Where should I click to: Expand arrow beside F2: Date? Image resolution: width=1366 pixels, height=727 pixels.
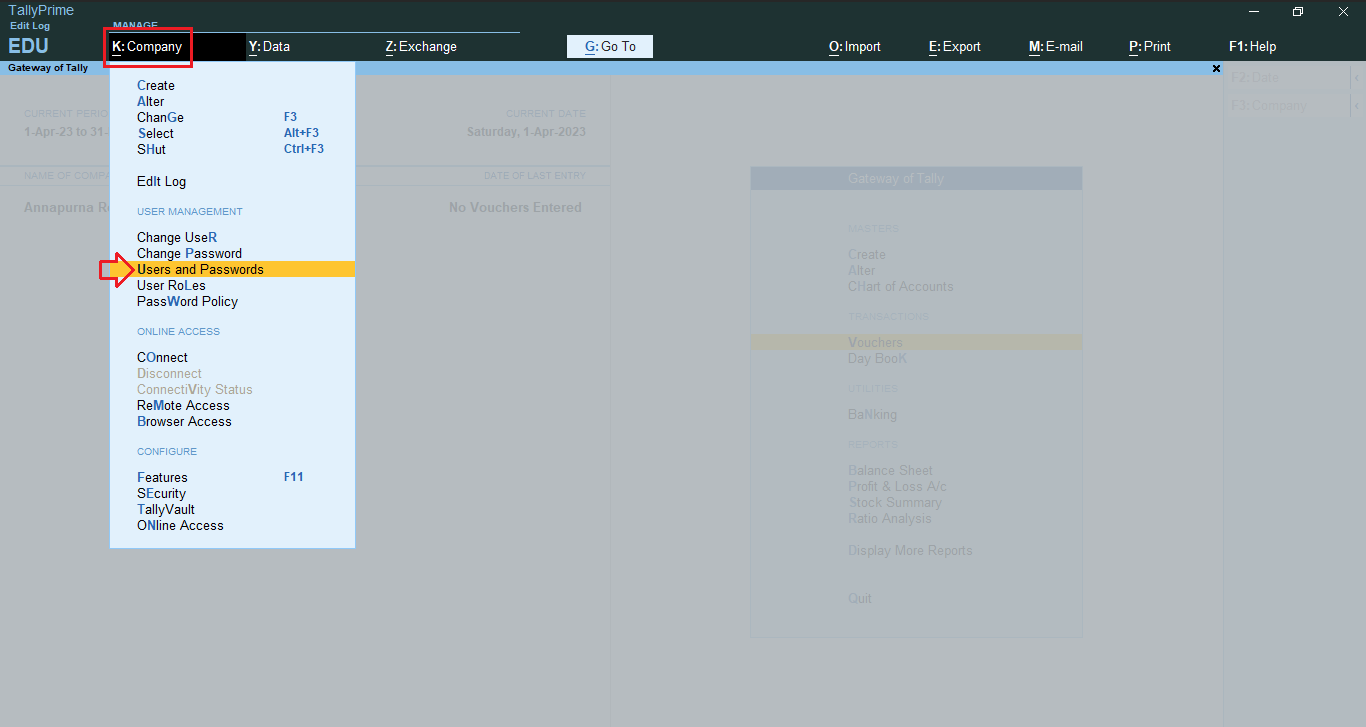(1357, 78)
